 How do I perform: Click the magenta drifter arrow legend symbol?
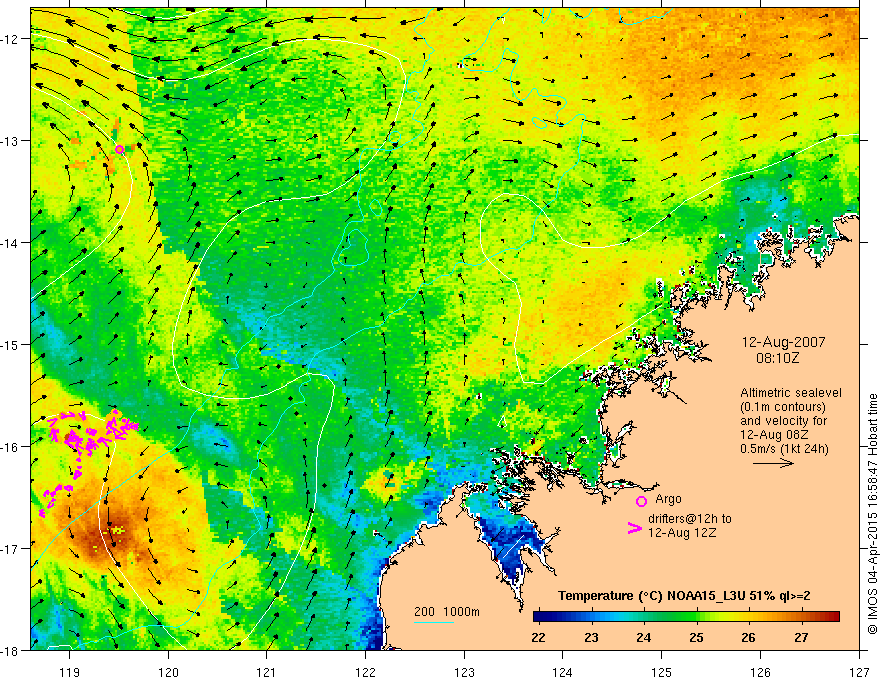(x=634, y=527)
